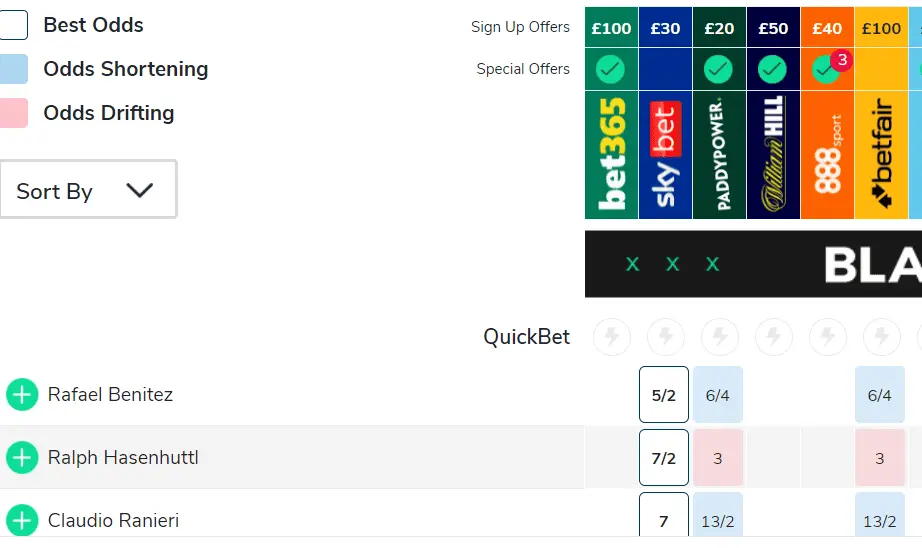The height and width of the screenshot is (548, 922).
Task: Expand Ralph Hasenhuttl row with plus icon
Action: (22, 458)
